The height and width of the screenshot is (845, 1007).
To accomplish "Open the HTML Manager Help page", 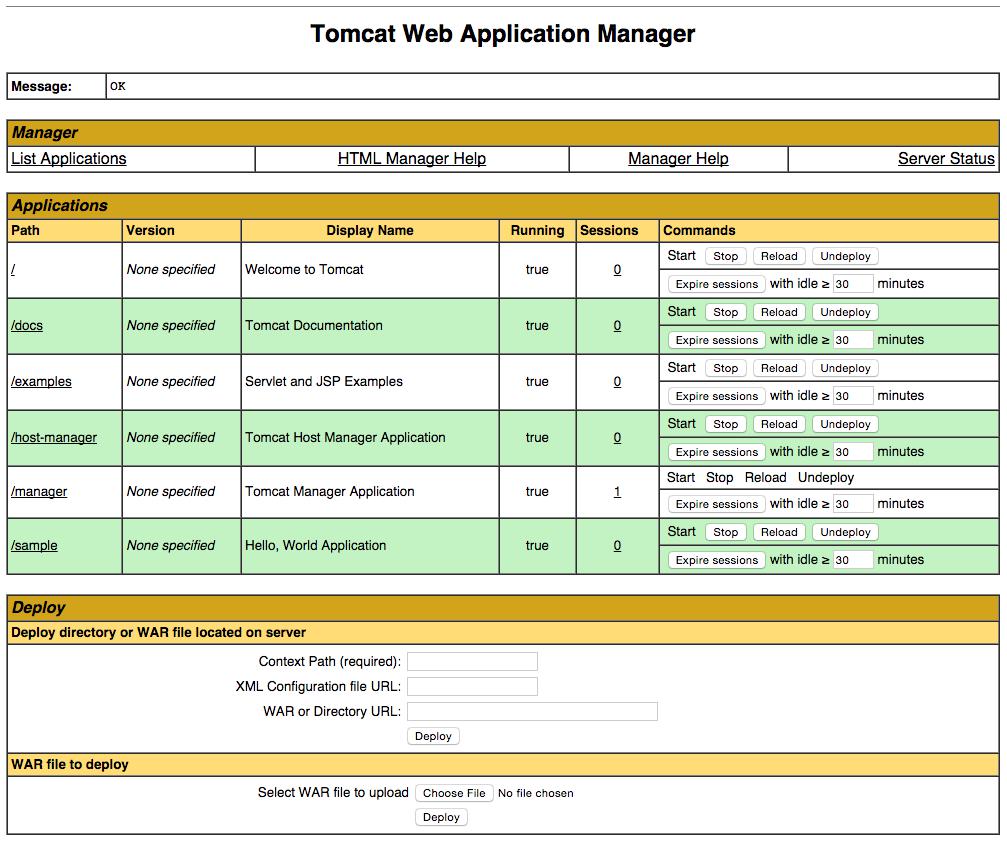I will [x=411, y=158].
